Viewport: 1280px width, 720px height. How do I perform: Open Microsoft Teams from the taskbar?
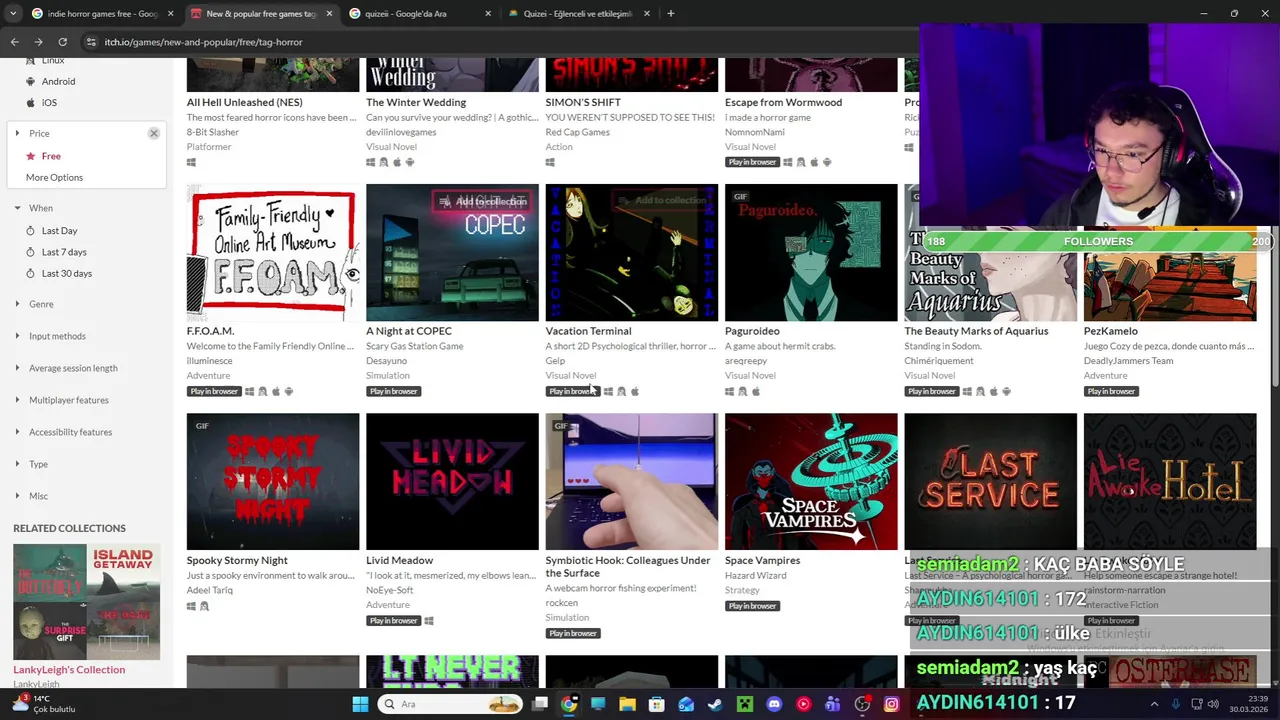[832, 704]
